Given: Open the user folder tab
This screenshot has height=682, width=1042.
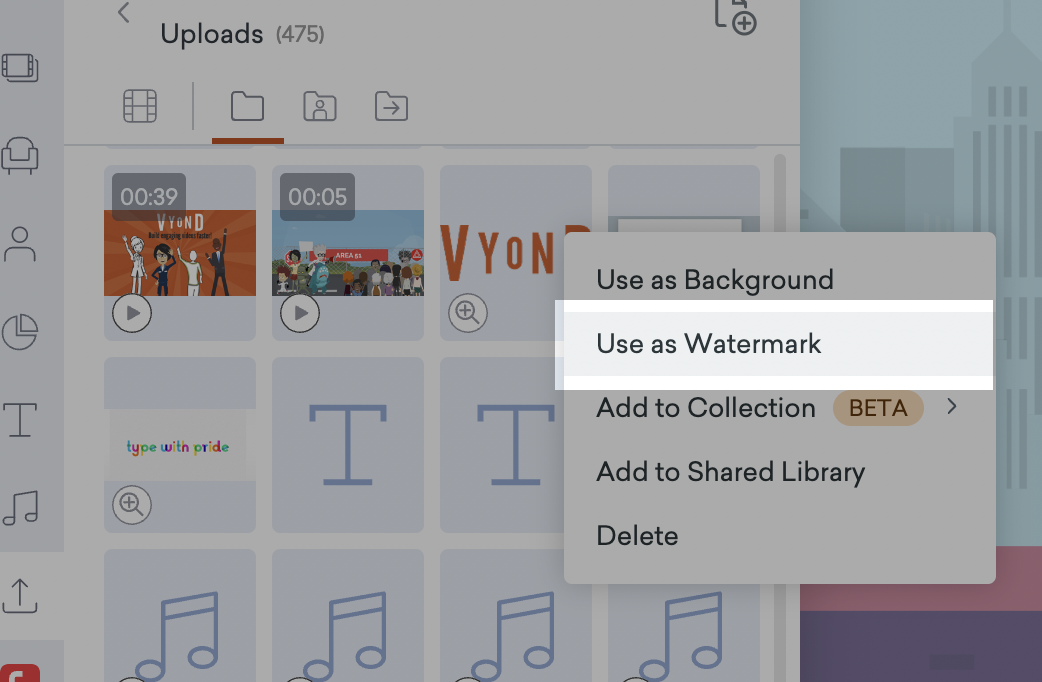Looking at the screenshot, I should pyautogui.click(x=320, y=106).
